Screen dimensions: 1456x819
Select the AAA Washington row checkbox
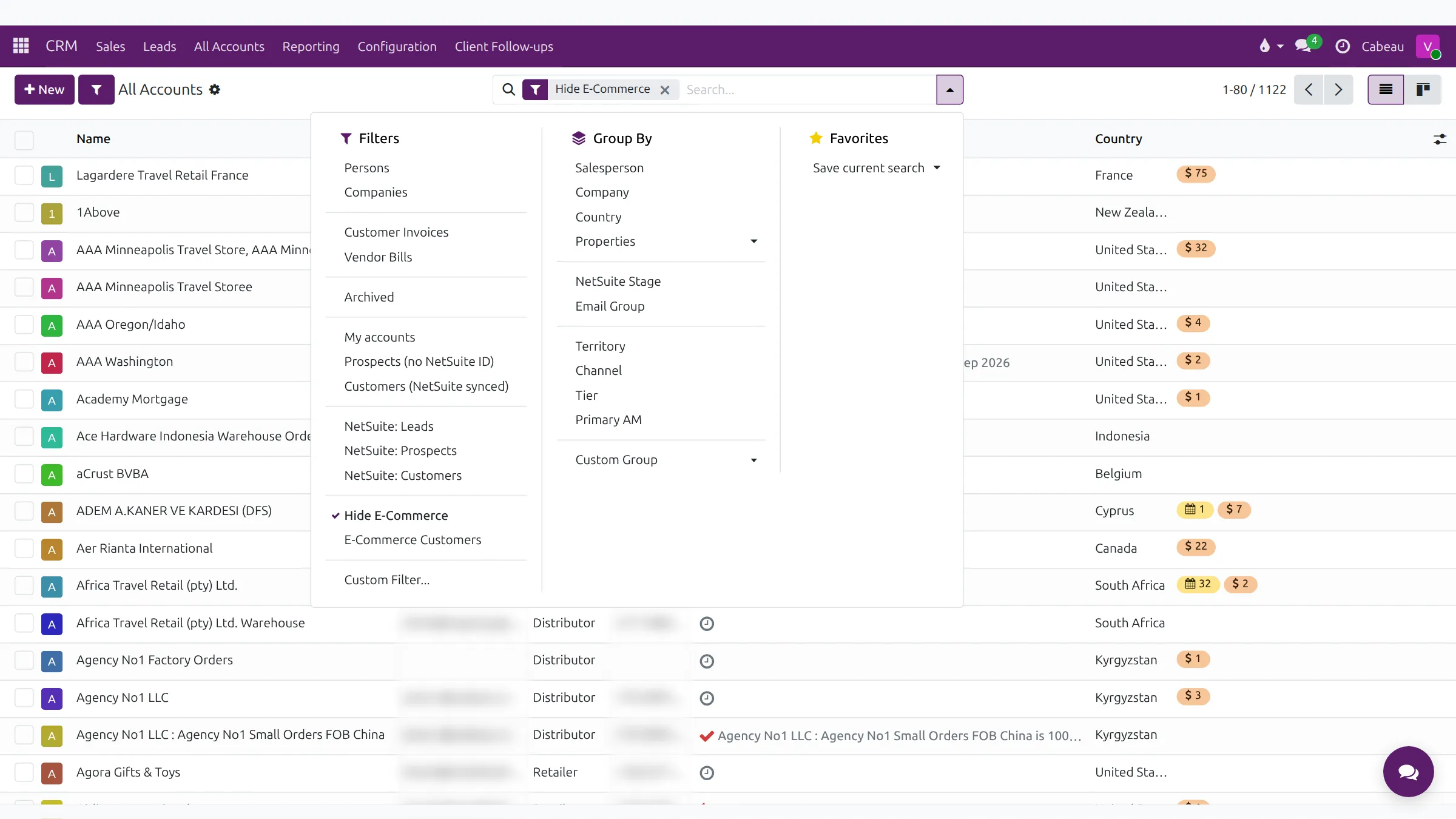click(x=24, y=362)
